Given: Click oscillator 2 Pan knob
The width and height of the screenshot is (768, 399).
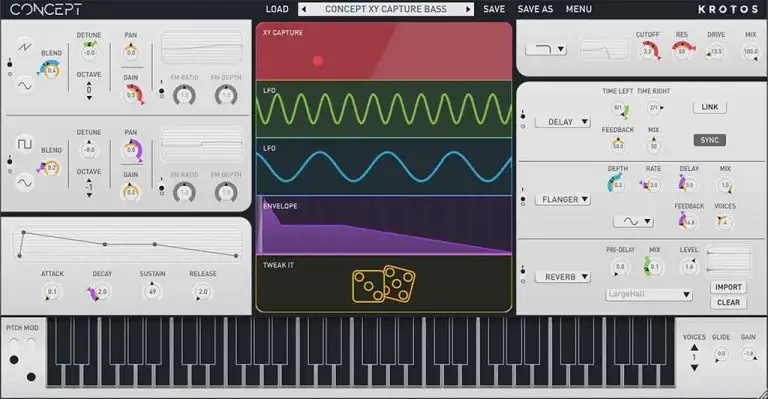Looking at the screenshot, I should tap(131, 150).
